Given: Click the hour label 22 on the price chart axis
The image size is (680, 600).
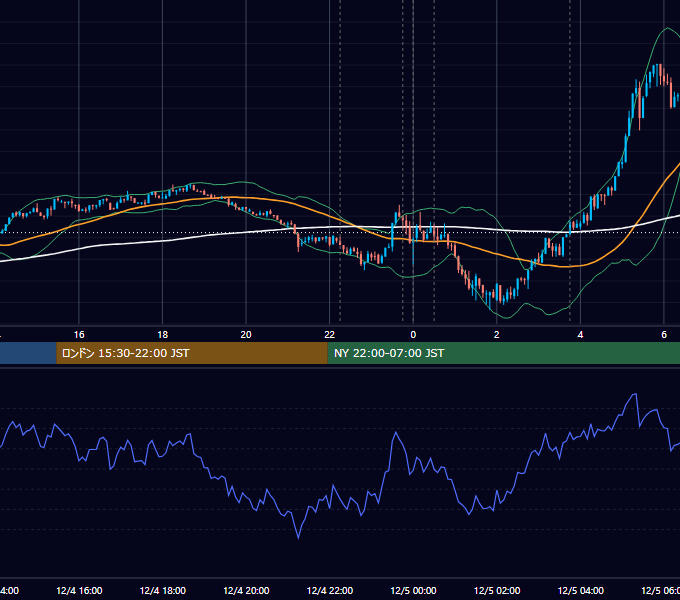Looking at the screenshot, I should click(x=330, y=335).
